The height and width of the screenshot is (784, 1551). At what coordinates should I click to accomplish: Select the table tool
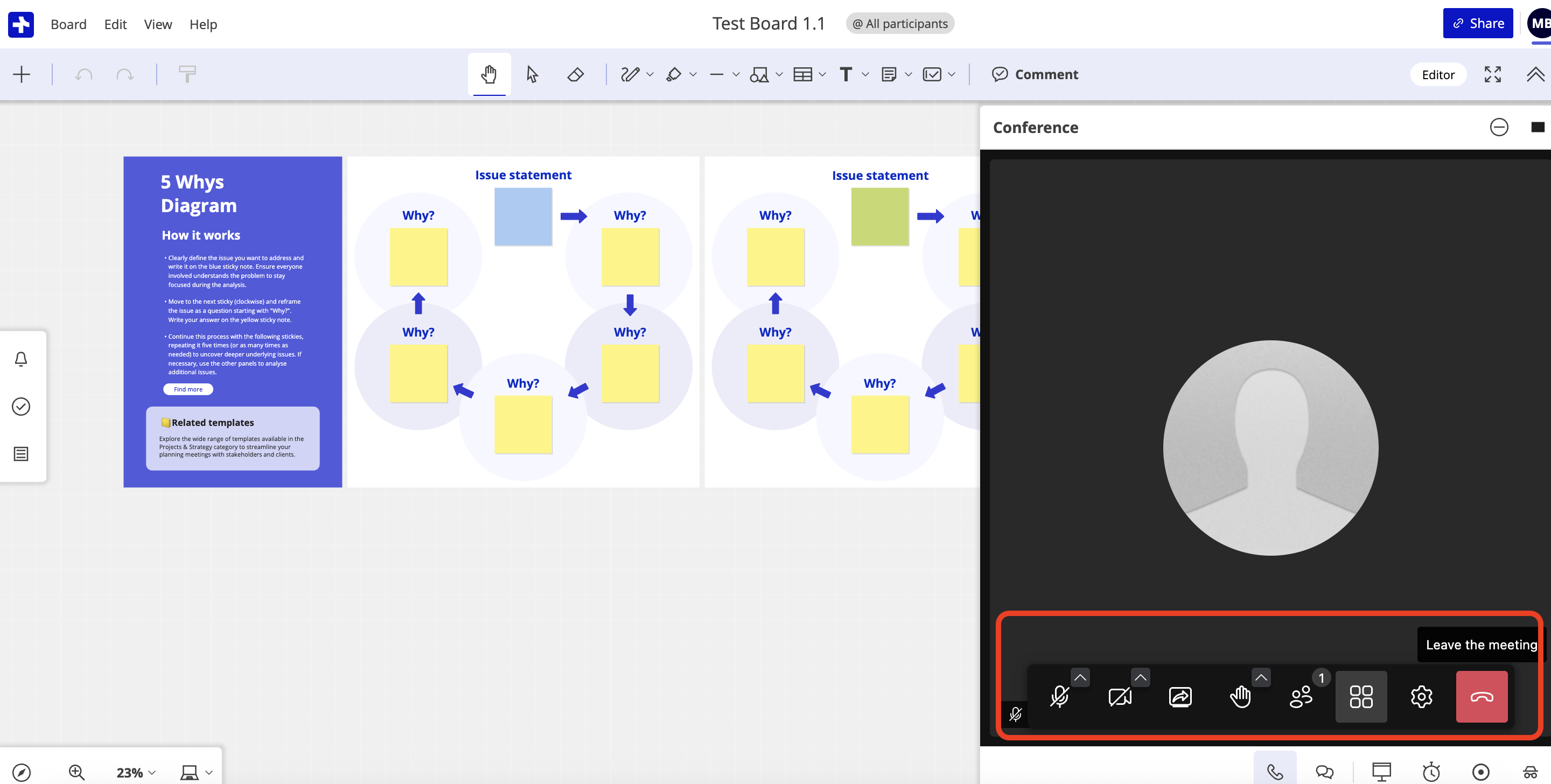pyautogui.click(x=802, y=74)
